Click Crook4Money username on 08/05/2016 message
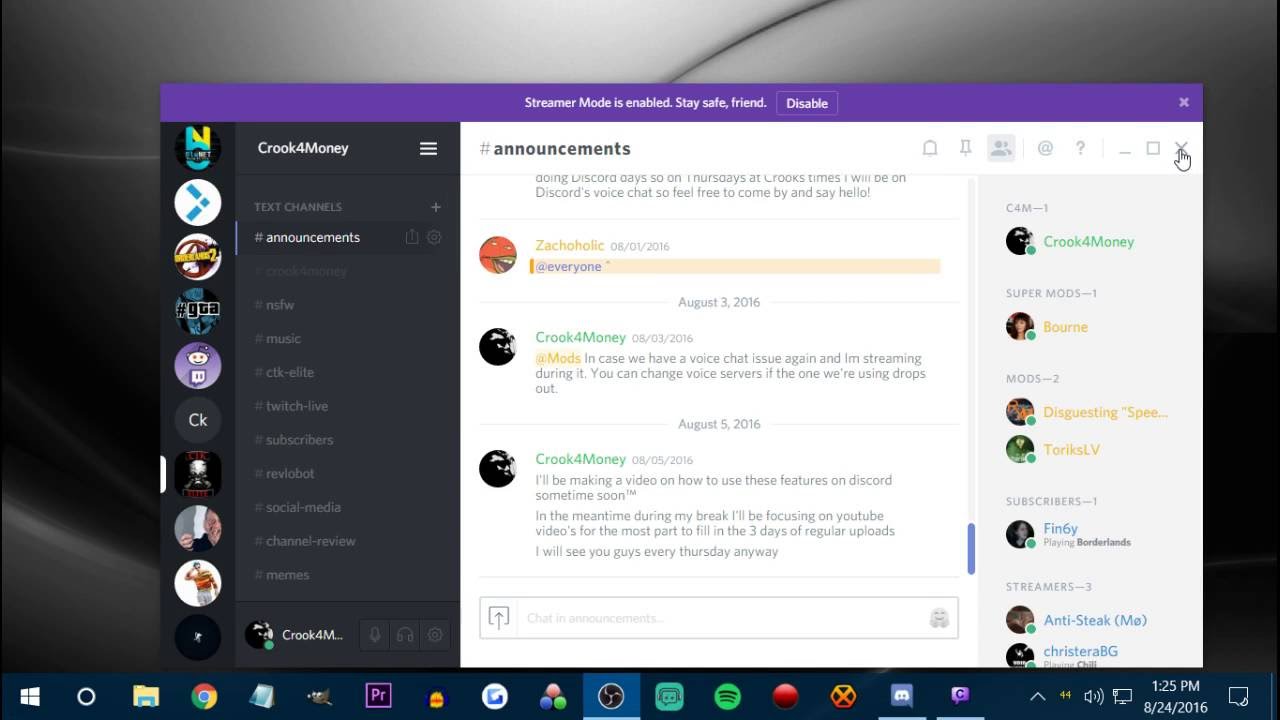The height and width of the screenshot is (720, 1280). click(x=580, y=459)
